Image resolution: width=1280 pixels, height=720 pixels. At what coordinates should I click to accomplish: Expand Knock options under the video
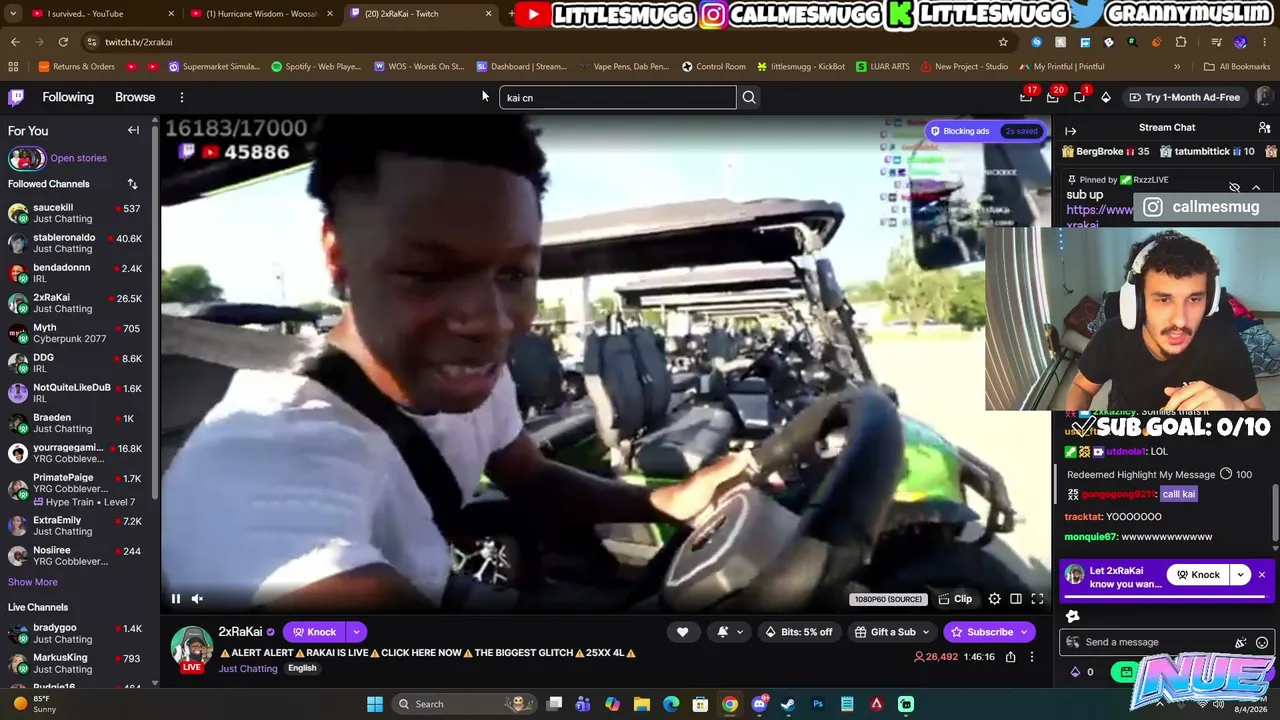(x=356, y=632)
